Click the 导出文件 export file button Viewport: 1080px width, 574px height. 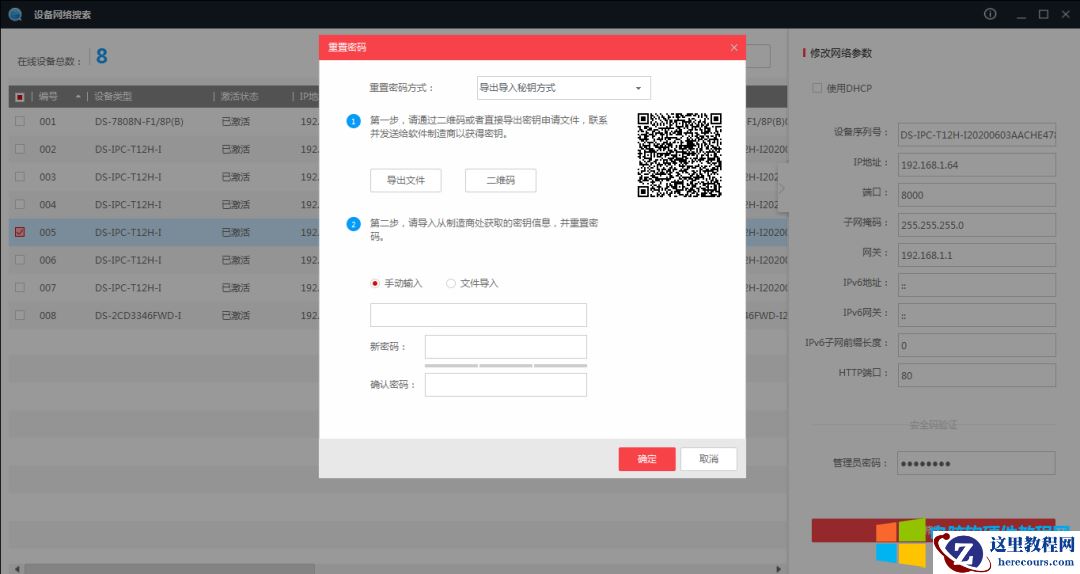[x=406, y=181]
